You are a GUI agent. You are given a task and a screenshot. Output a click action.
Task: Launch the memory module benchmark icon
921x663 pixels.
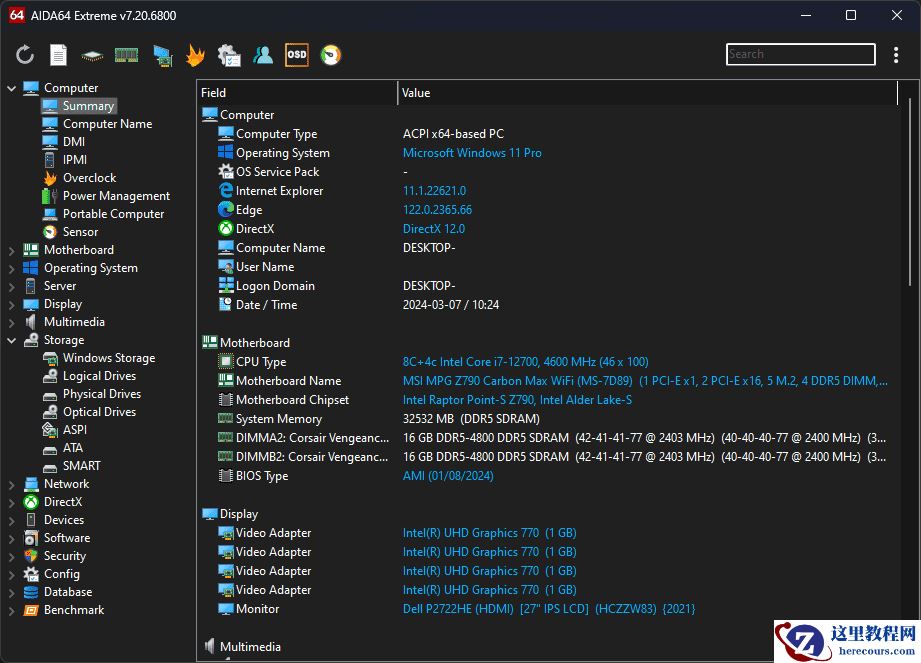tap(126, 55)
